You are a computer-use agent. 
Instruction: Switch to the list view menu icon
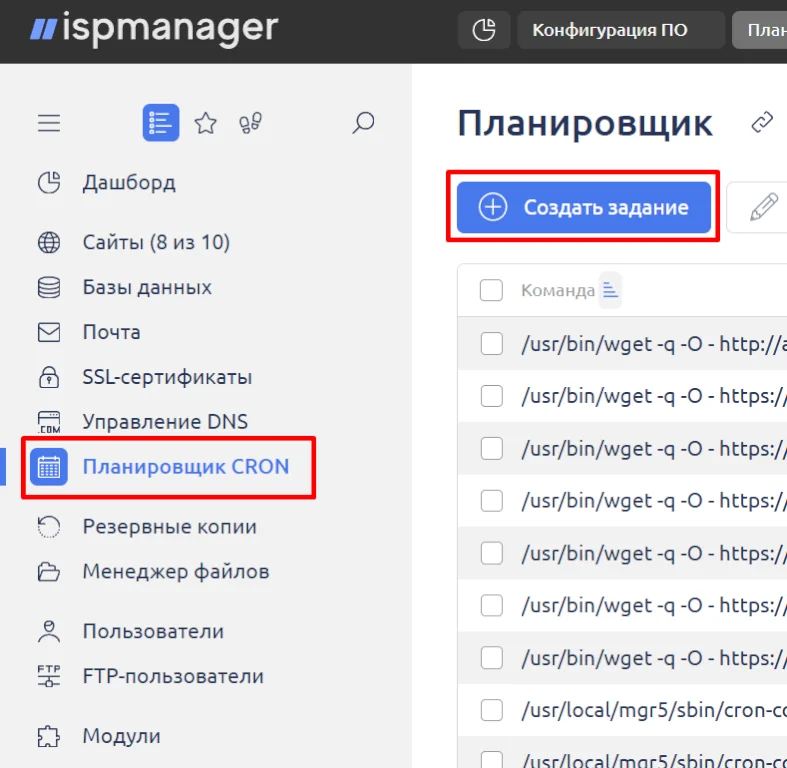(x=160, y=123)
